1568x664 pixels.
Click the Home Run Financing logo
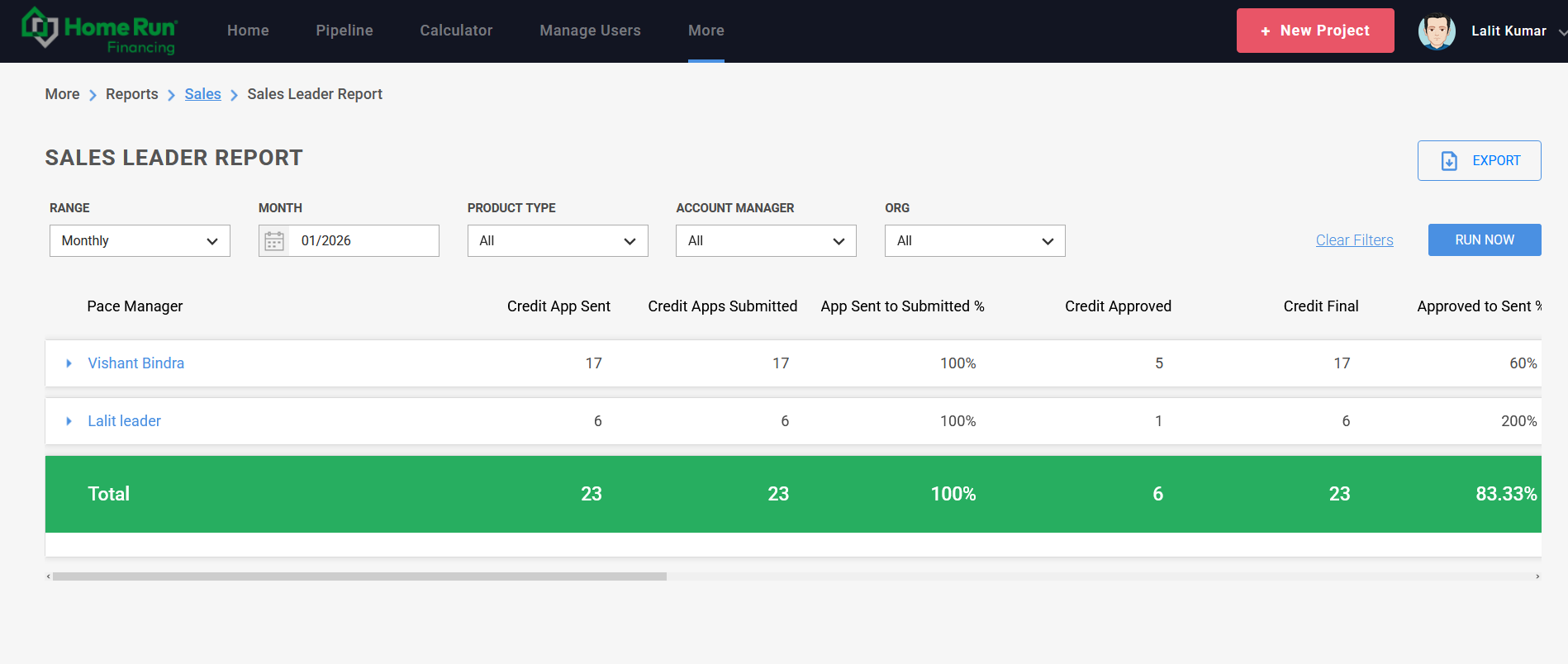click(99, 31)
